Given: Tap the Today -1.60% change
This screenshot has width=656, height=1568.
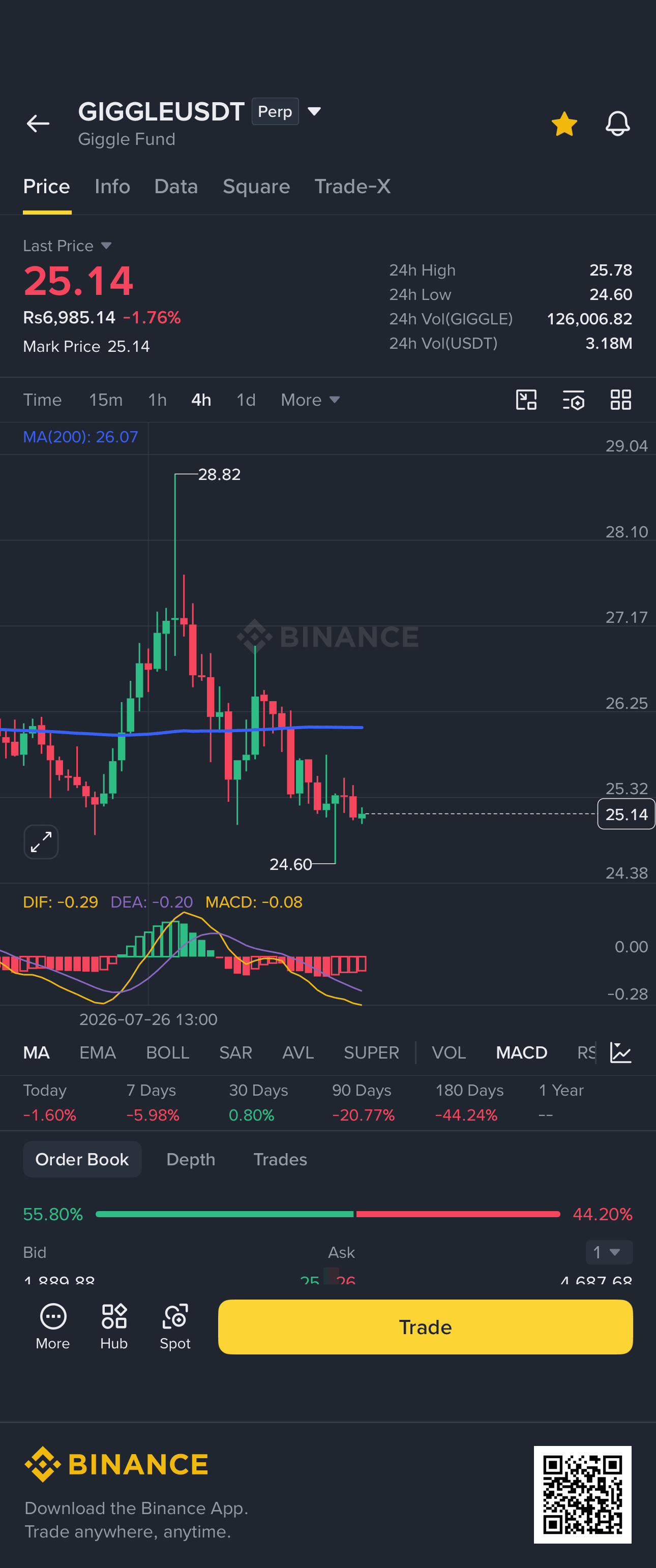Looking at the screenshot, I should point(50,1102).
